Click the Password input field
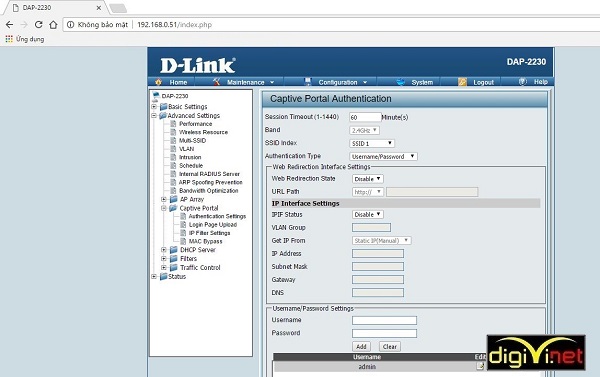The width and height of the screenshot is (600, 377). 384,333
